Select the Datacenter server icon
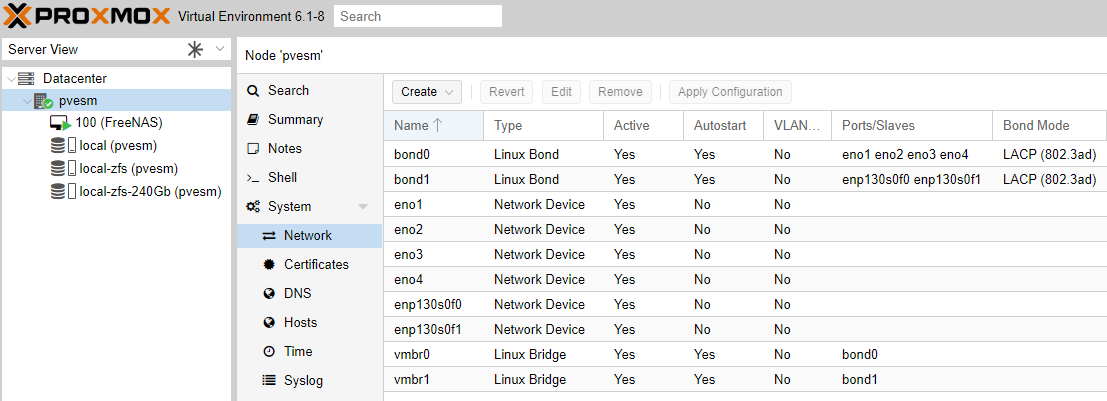Screen dimensions: 1107x401 point(26,78)
